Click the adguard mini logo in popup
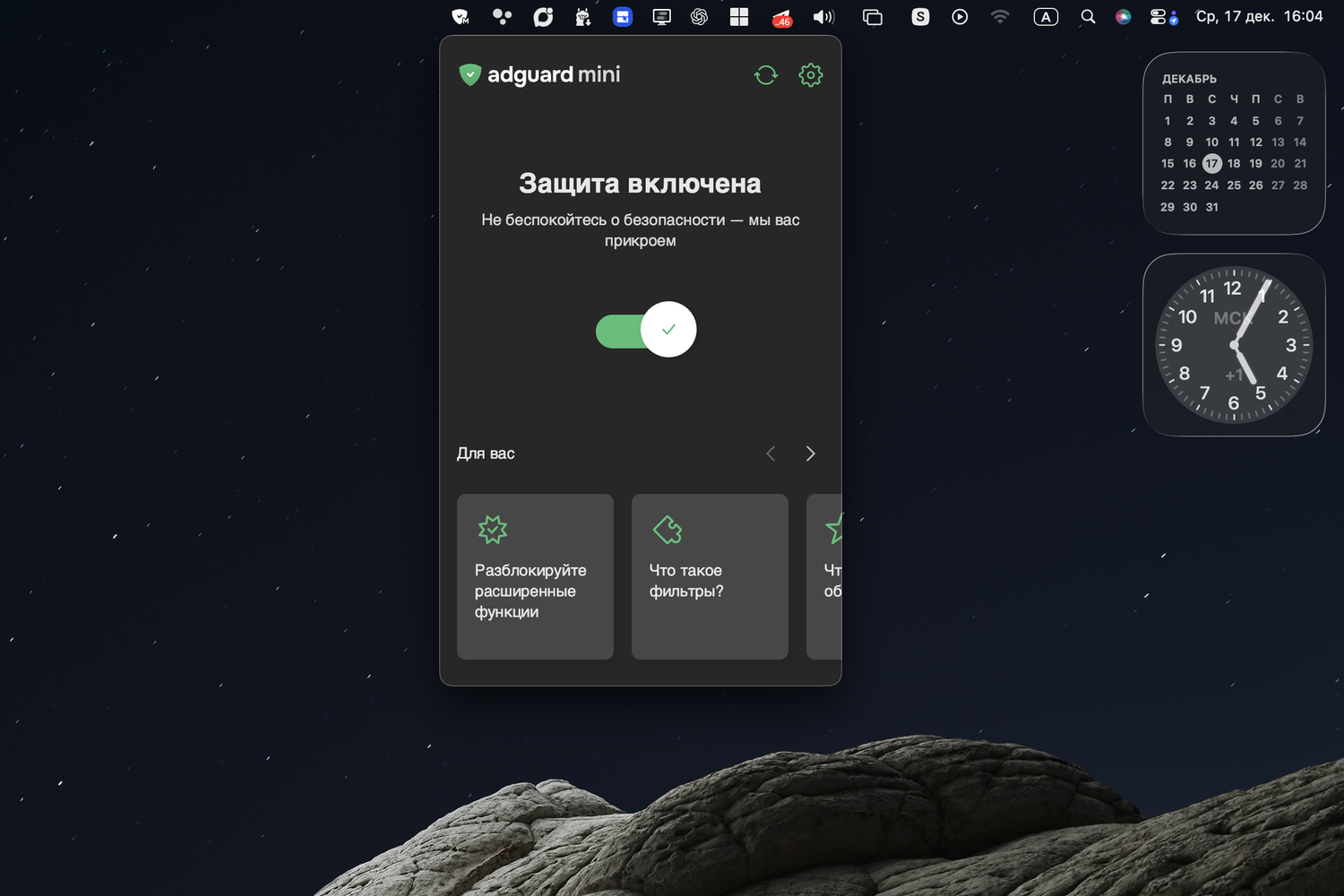 point(539,74)
